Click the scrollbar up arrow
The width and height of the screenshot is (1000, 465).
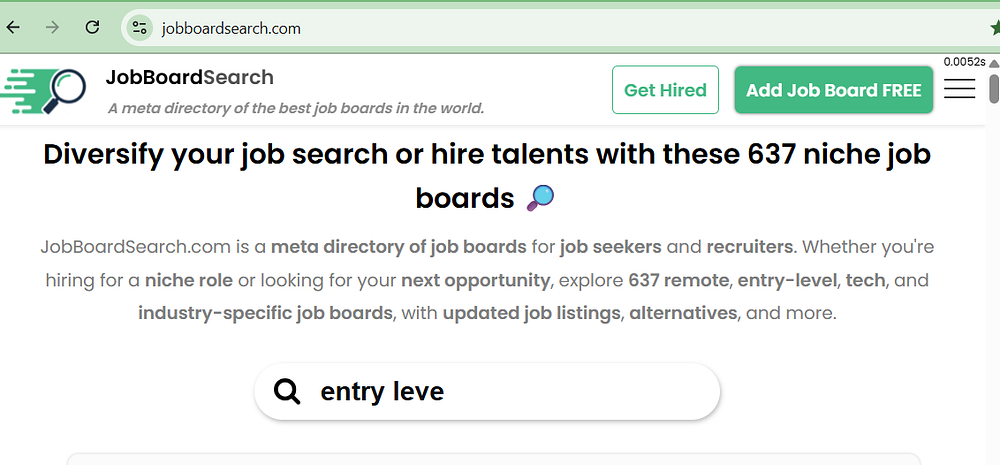[x=993, y=63]
